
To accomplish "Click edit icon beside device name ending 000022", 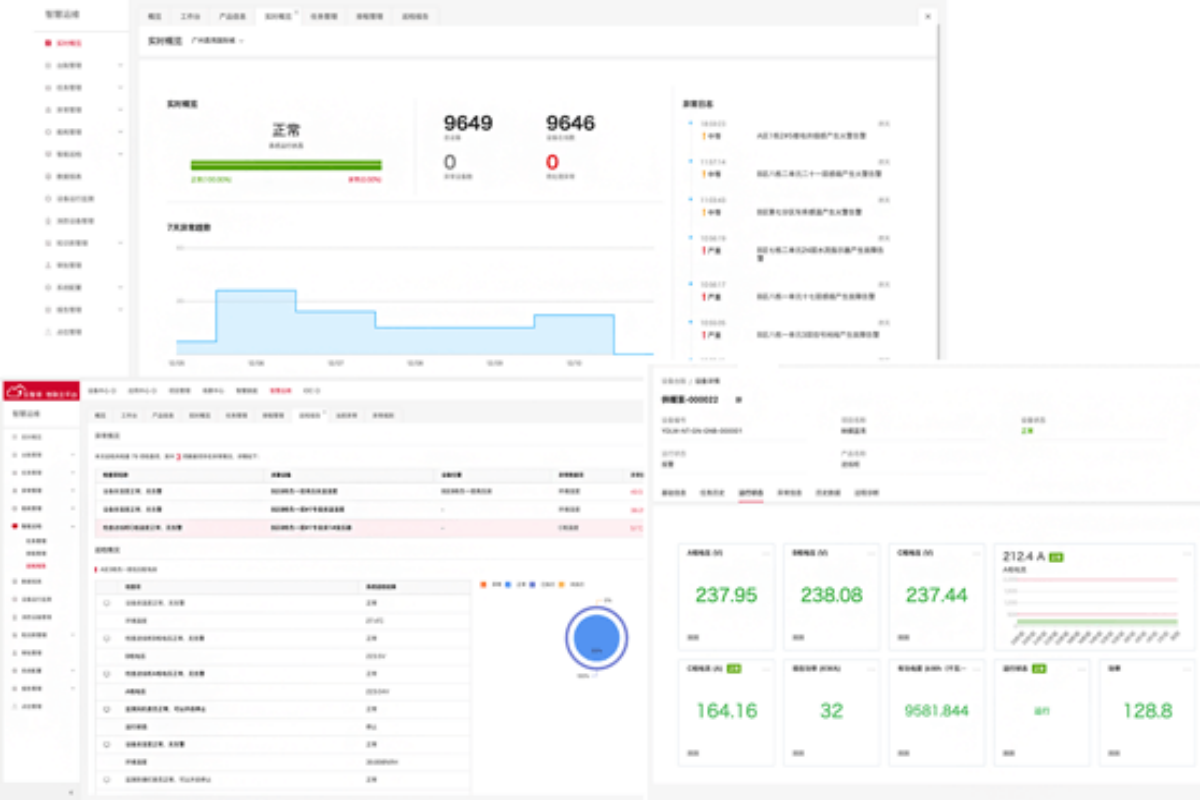I will pyautogui.click(x=739, y=398).
